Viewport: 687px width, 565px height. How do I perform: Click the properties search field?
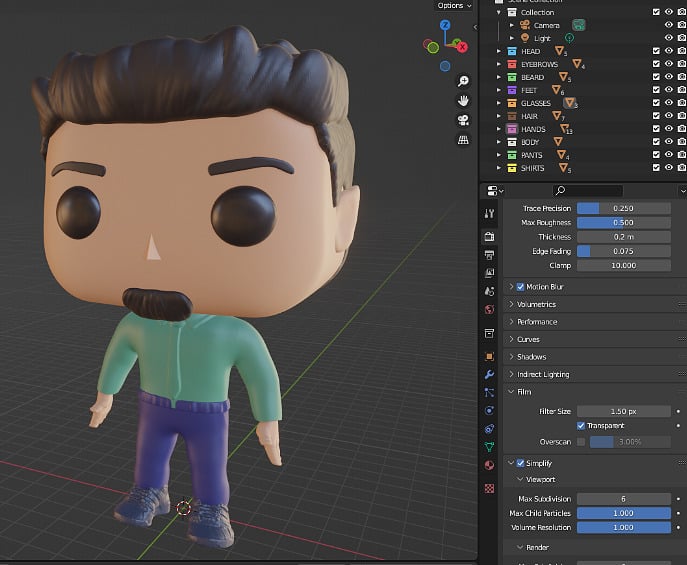point(587,191)
